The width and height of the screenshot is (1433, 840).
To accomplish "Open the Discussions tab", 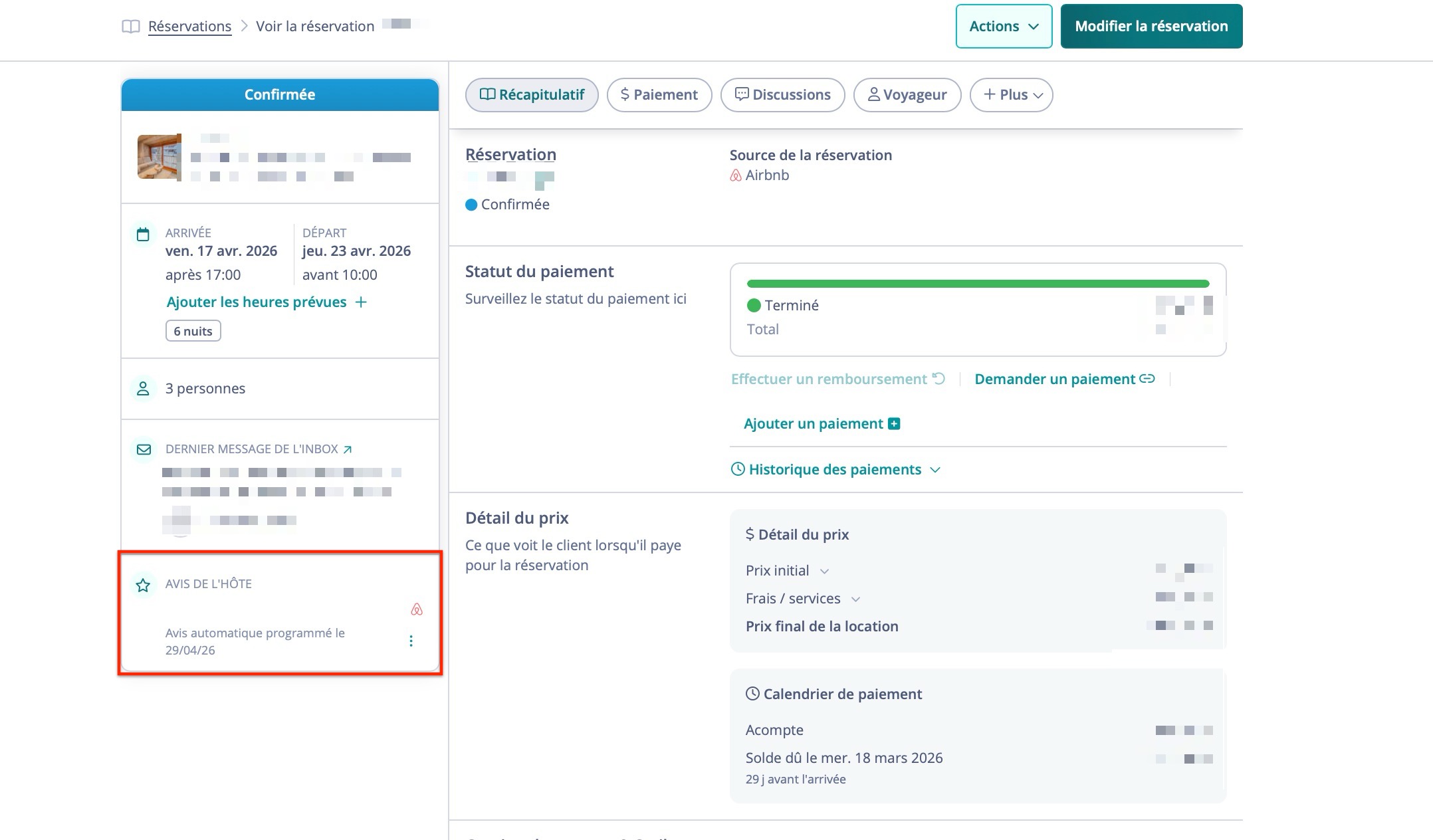I will [782, 95].
